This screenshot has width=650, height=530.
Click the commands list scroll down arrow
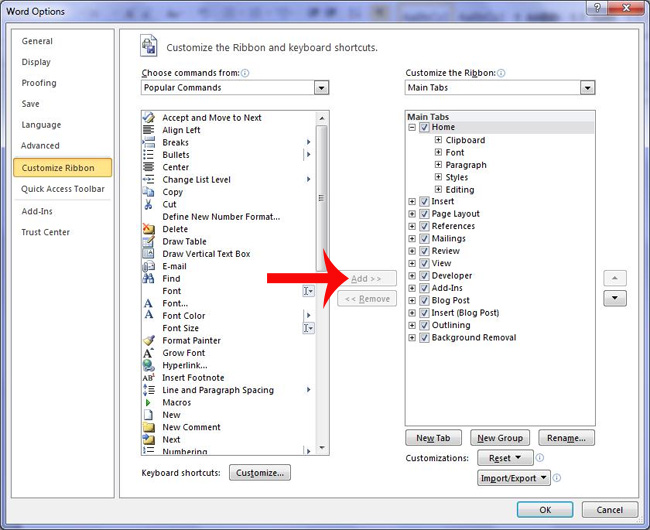pos(322,448)
